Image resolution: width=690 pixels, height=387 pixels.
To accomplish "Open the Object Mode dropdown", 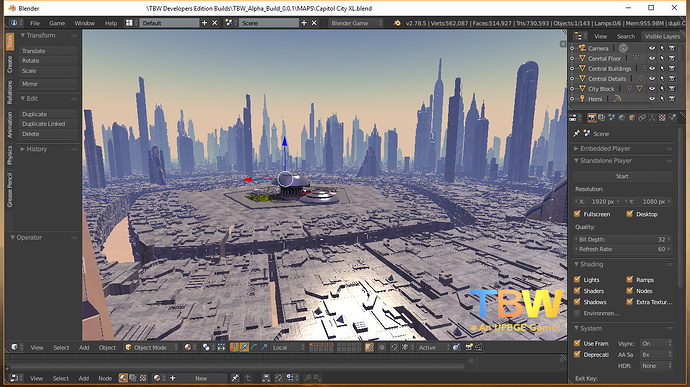I will (151, 347).
